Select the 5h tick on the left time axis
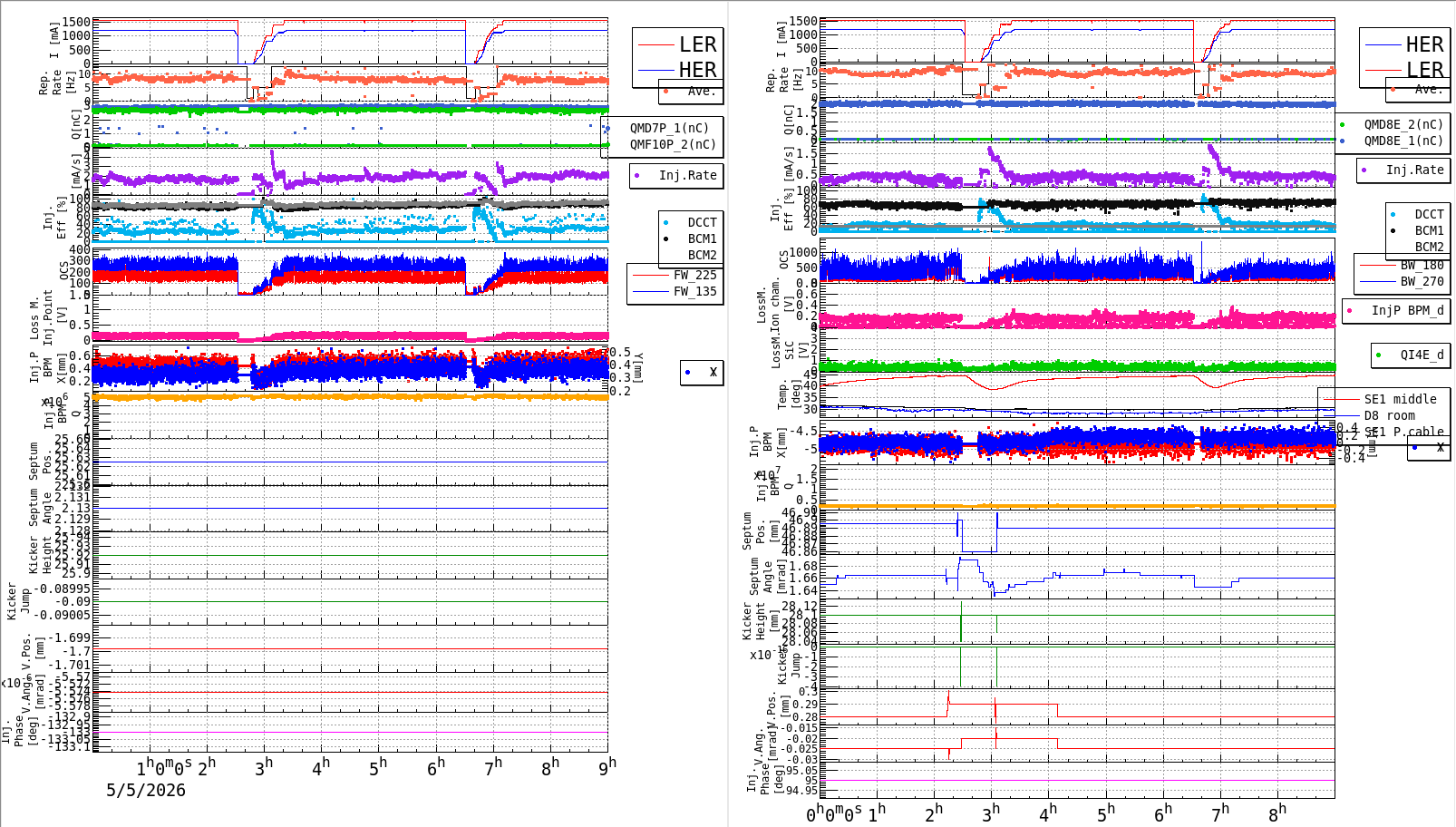1456x827 pixels. point(378,767)
